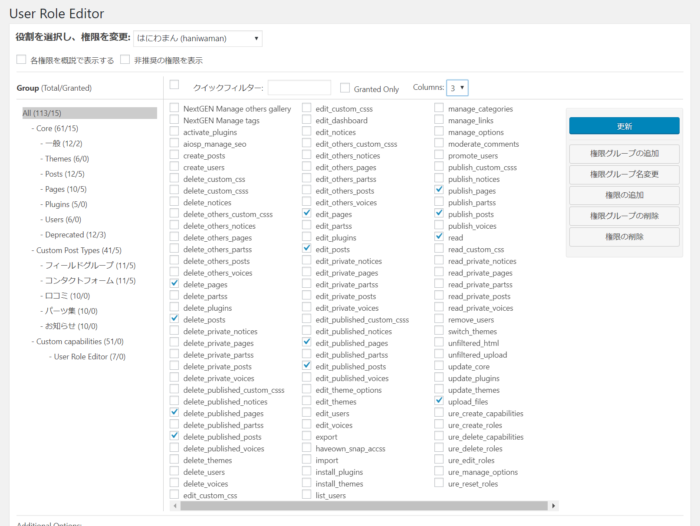
Task: Click the quick filter text field
Action: tap(299, 88)
